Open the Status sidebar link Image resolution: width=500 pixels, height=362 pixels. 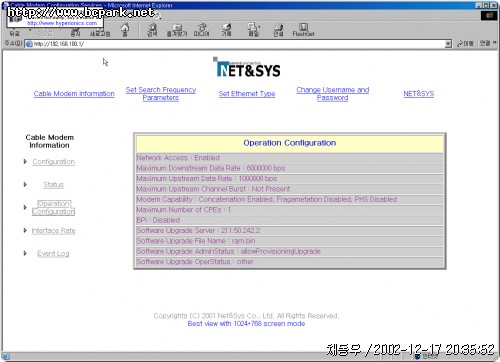click(x=53, y=185)
